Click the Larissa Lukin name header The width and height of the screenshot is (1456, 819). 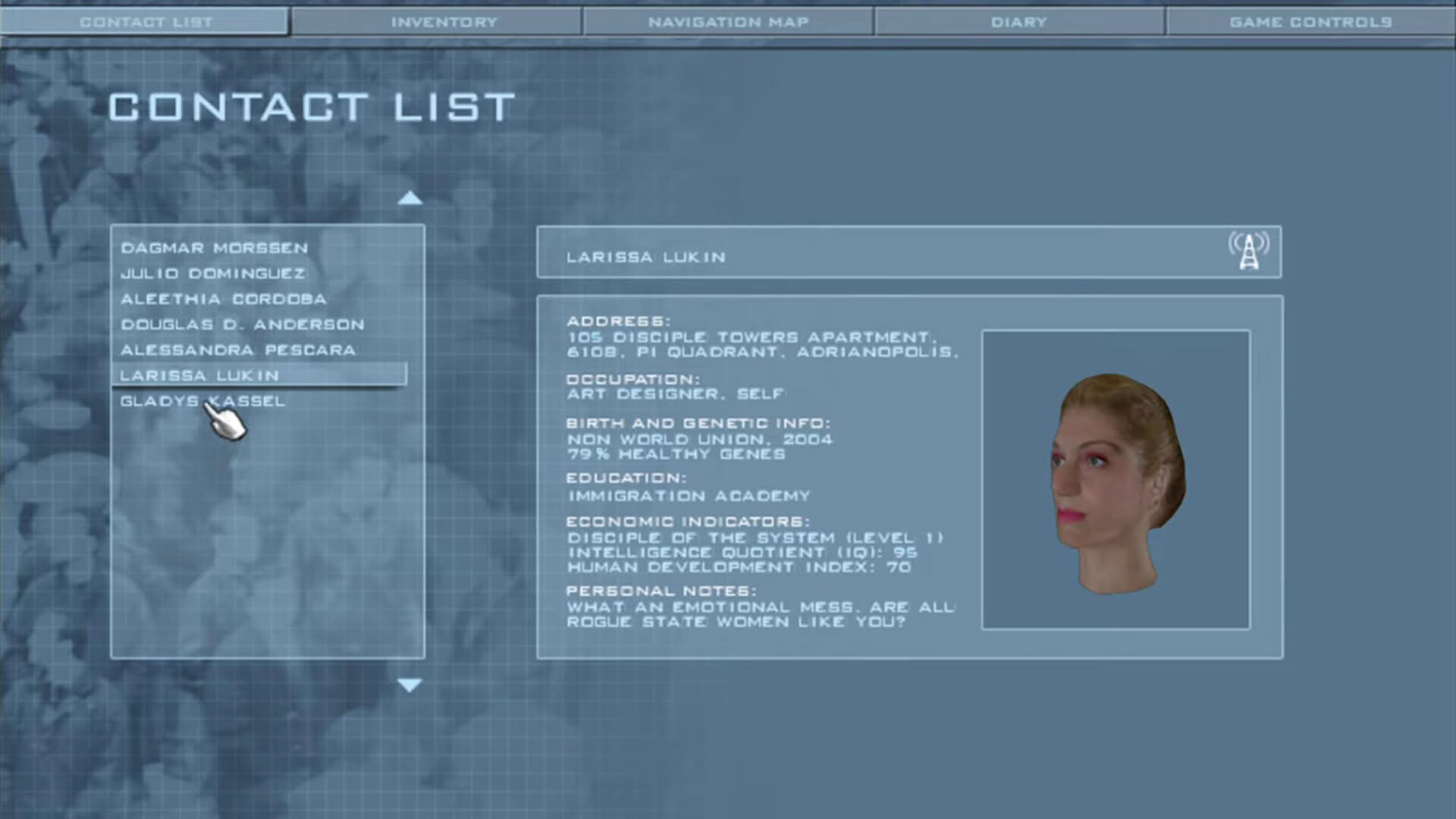point(646,257)
